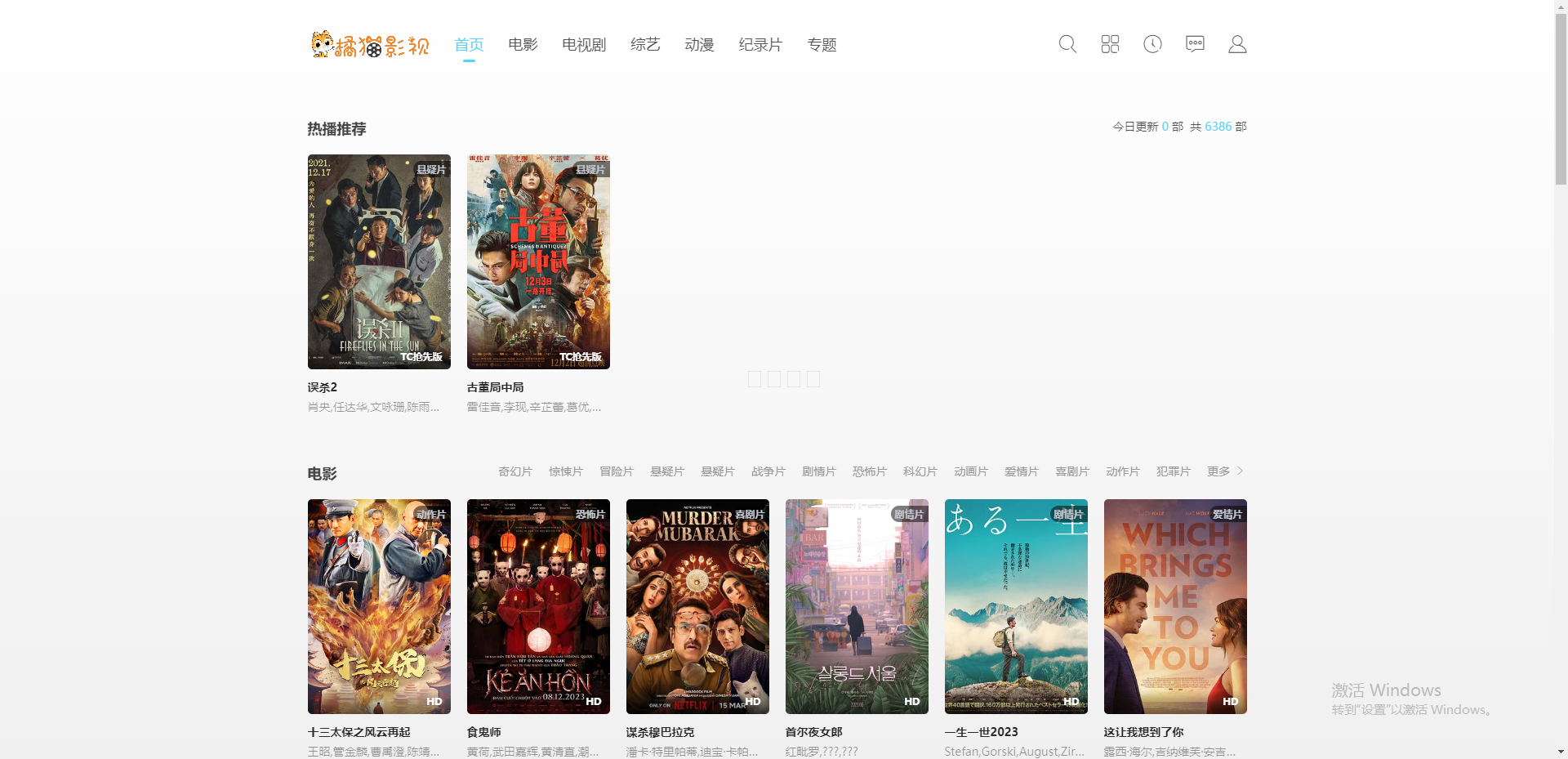Click the 橘猫影视 site logo
Image resolution: width=1568 pixels, height=759 pixels.
(x=370, y=44)
